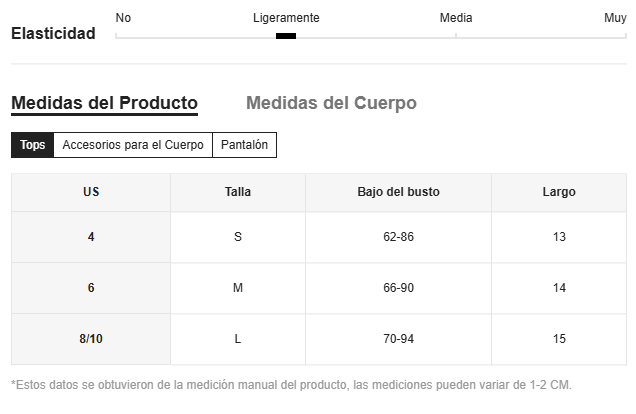Viewport: 636px width, 414px height.
Task: Click the Talla column header
Action: [x=238, y=192]
